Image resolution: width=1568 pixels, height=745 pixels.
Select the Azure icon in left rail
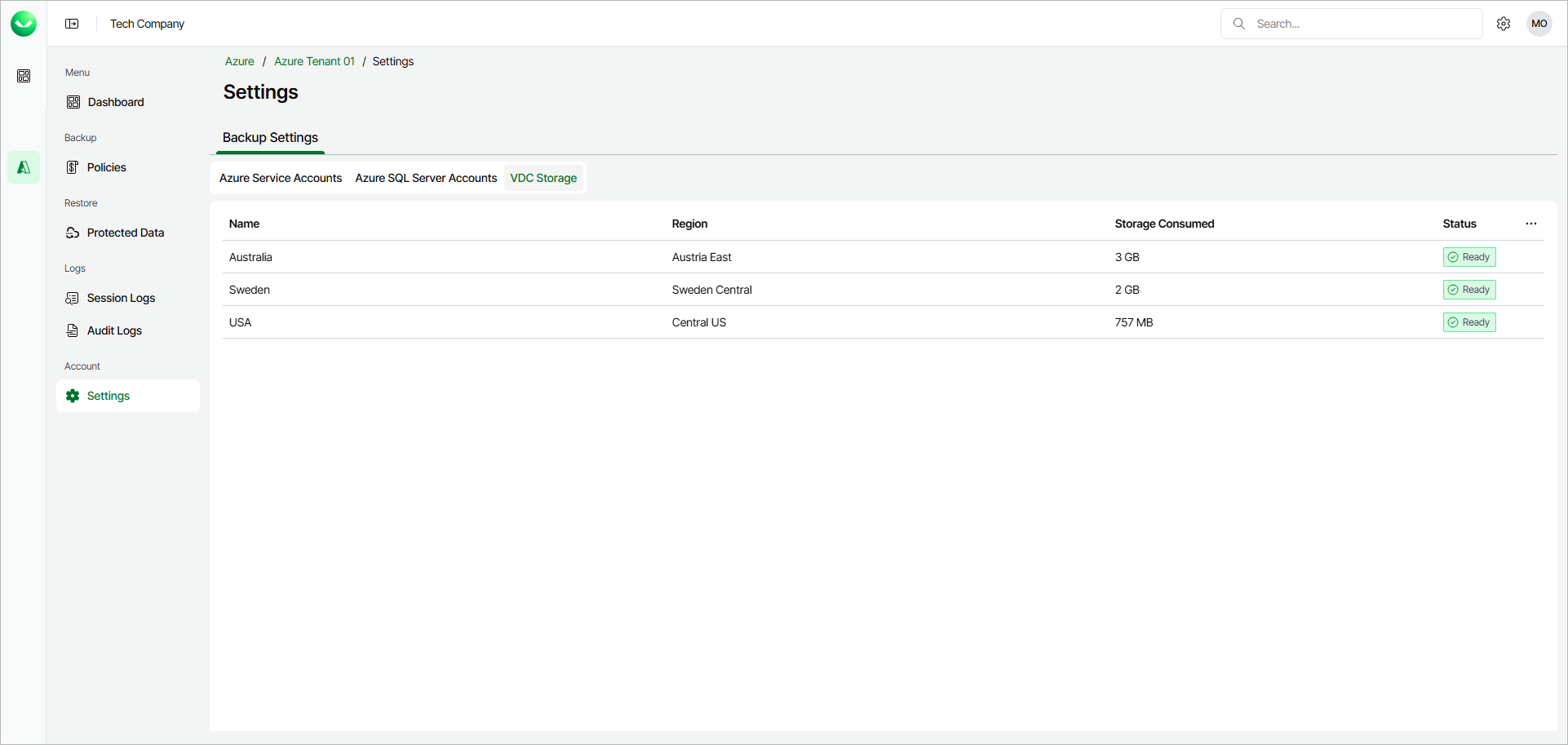pyautogui.click(x=24, y=167)
